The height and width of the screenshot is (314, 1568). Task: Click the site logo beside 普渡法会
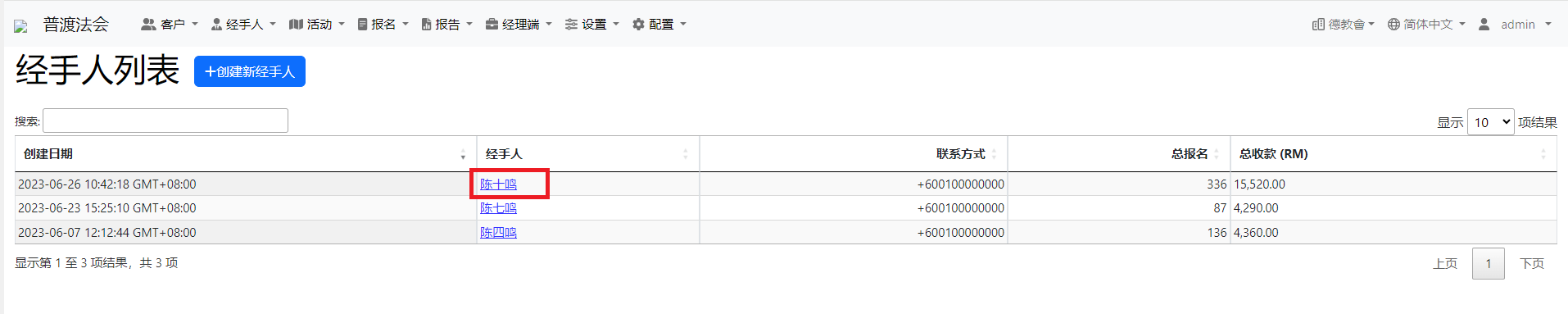(21, 26)
